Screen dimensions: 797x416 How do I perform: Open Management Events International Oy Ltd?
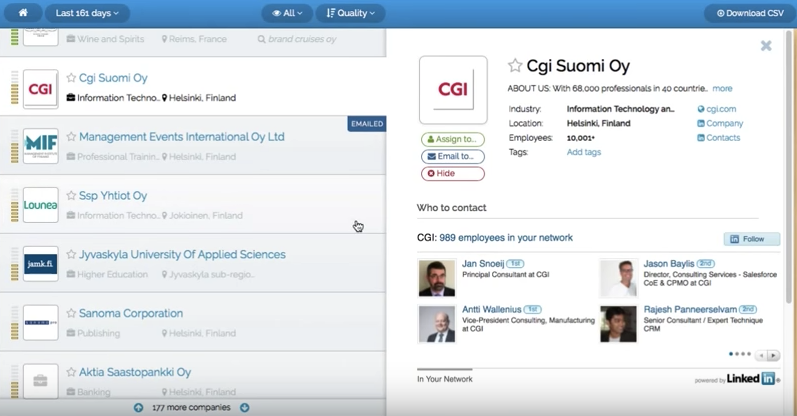(181, 137)
